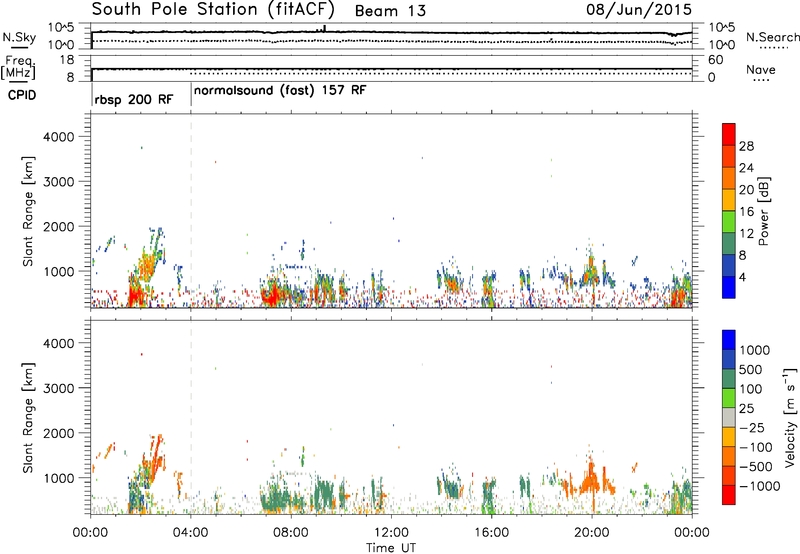The image size is (800, 554).
Task: Click the gray segment of Velocity colorbar
Action: click(729, 417)
